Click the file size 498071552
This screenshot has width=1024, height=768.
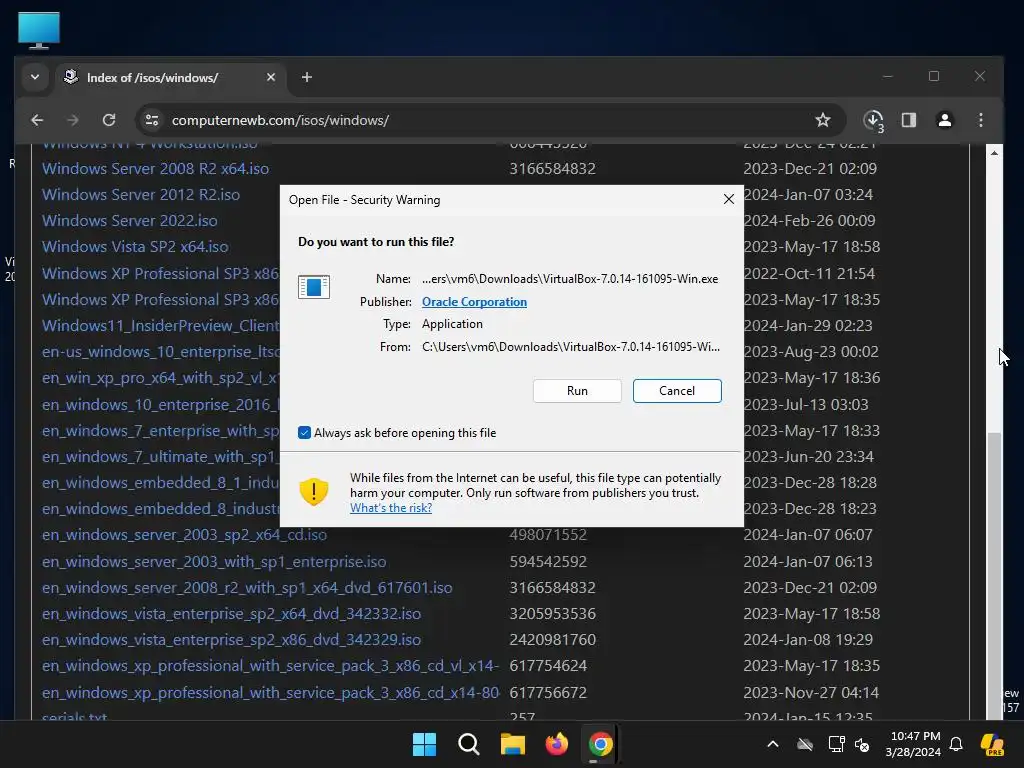(x=548, y=535)
